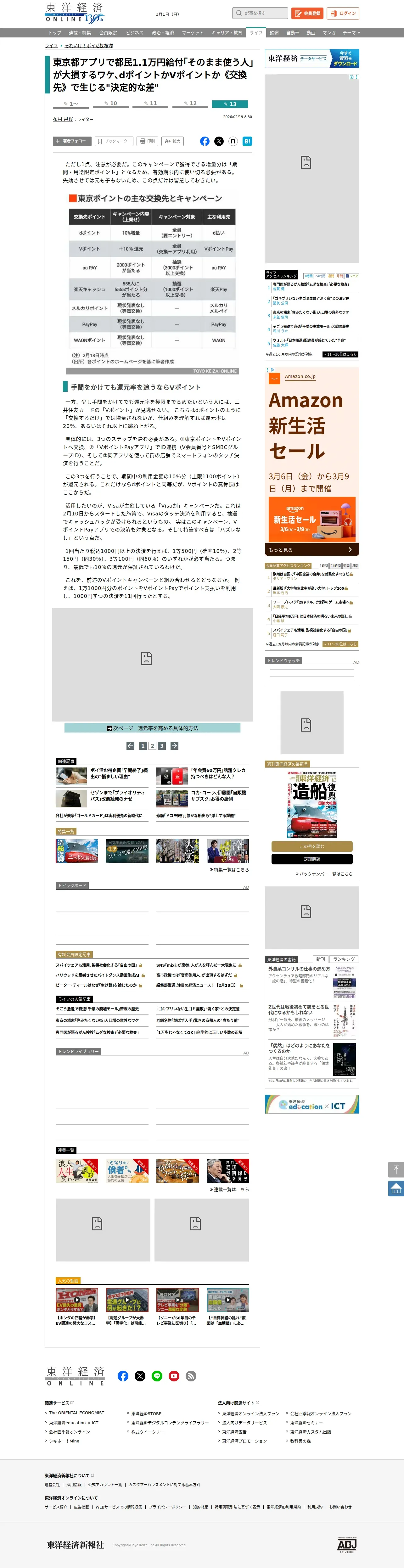
Task: Go to article section 10 in the progress bar
Action: click(111, 104)
